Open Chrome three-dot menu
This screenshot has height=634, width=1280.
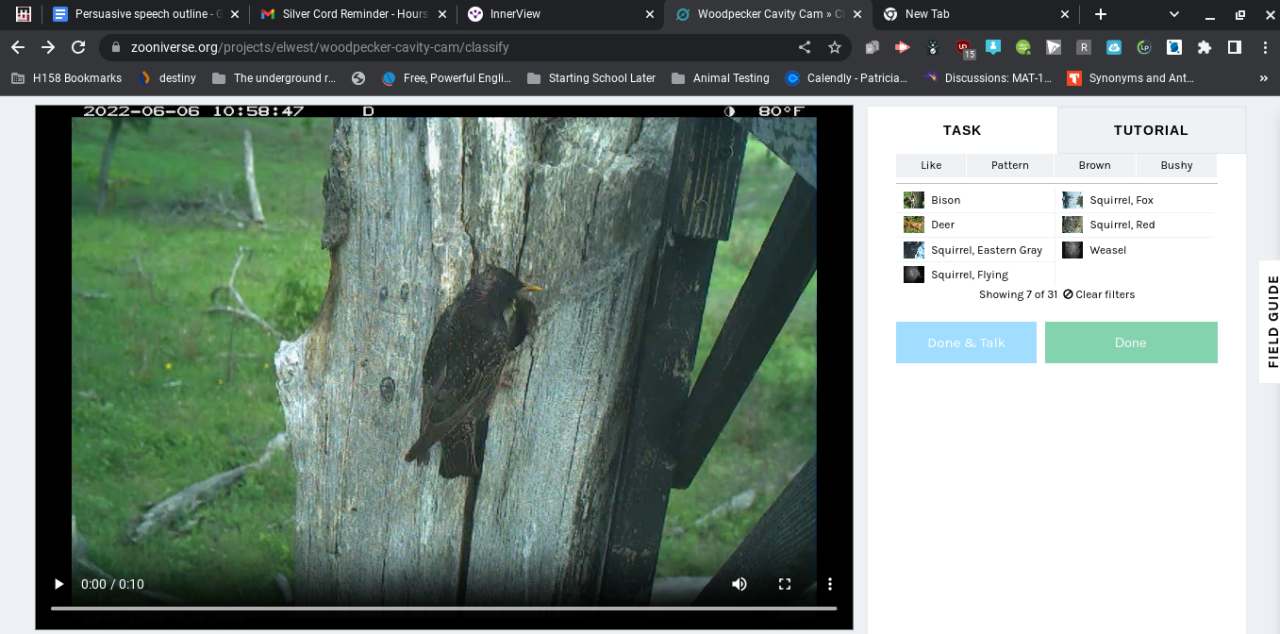(x=1263, y=47)
